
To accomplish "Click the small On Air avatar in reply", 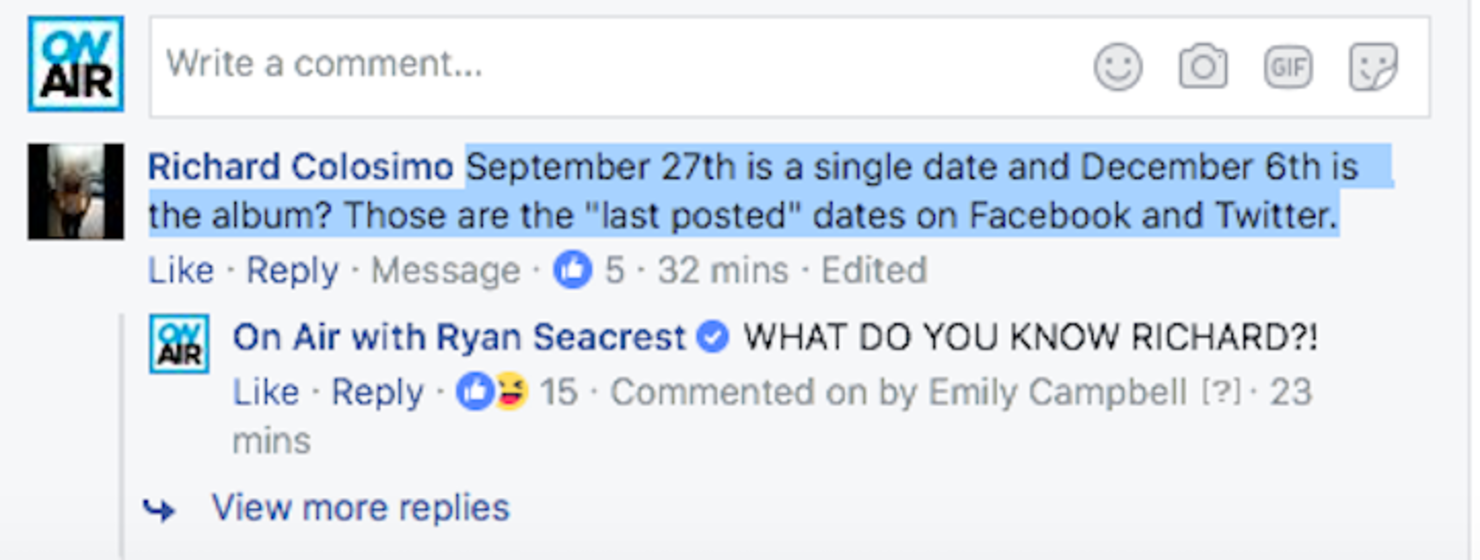I will 179,343.
